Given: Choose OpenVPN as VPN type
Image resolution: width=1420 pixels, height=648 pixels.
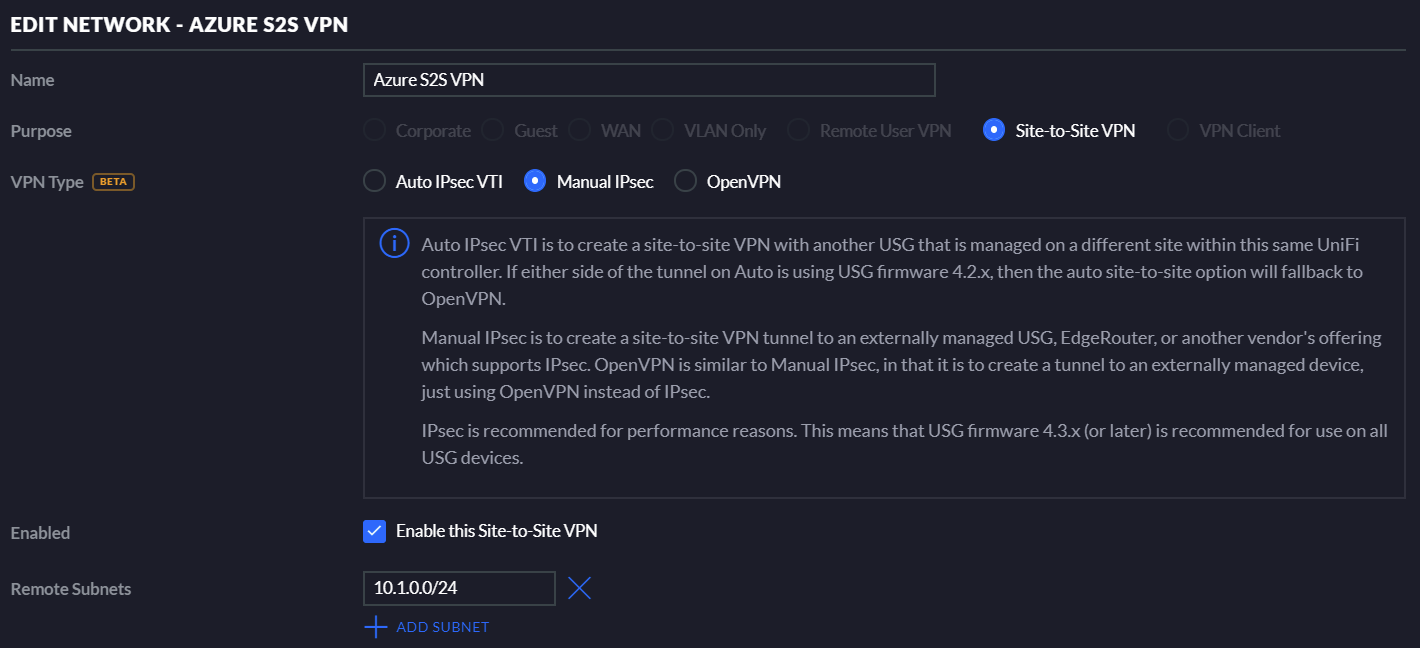Looking at the screenshot, I should 685,181.
